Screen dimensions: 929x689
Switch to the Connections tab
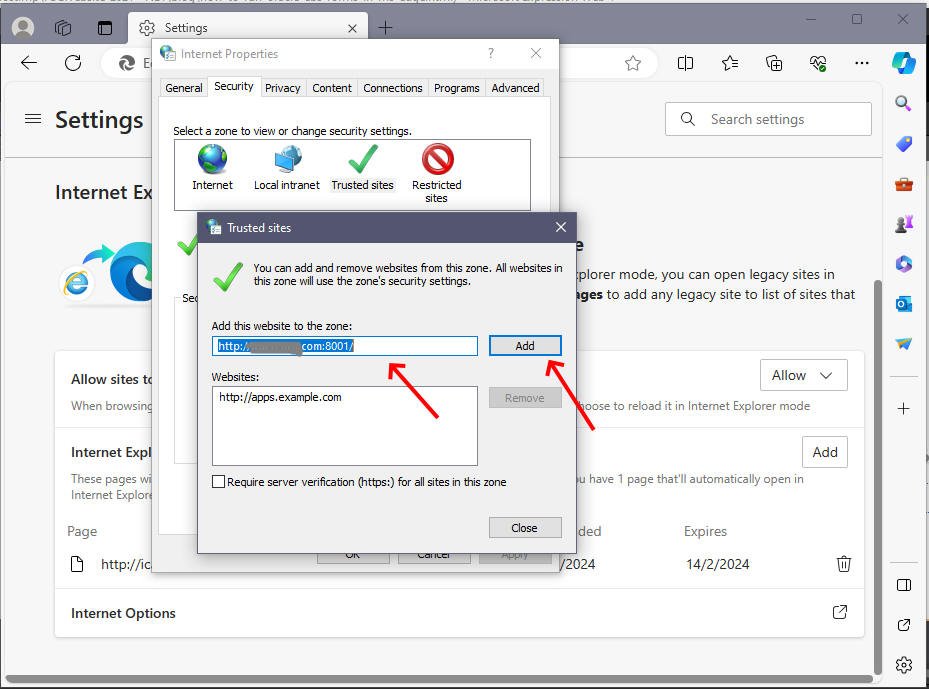tap(393, 88)
